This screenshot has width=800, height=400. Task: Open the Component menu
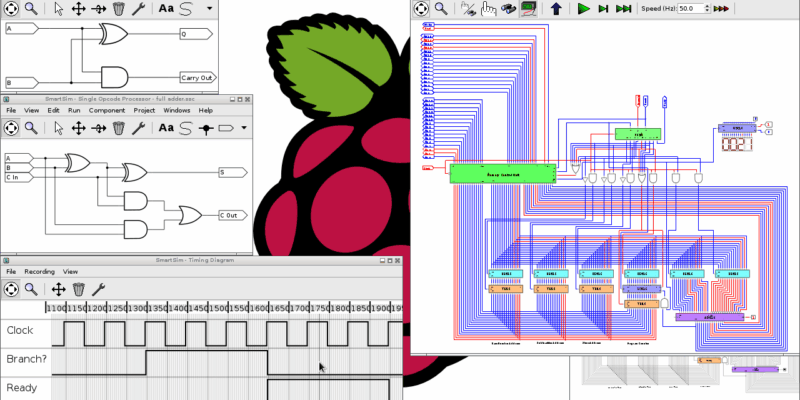coord(106,110)
